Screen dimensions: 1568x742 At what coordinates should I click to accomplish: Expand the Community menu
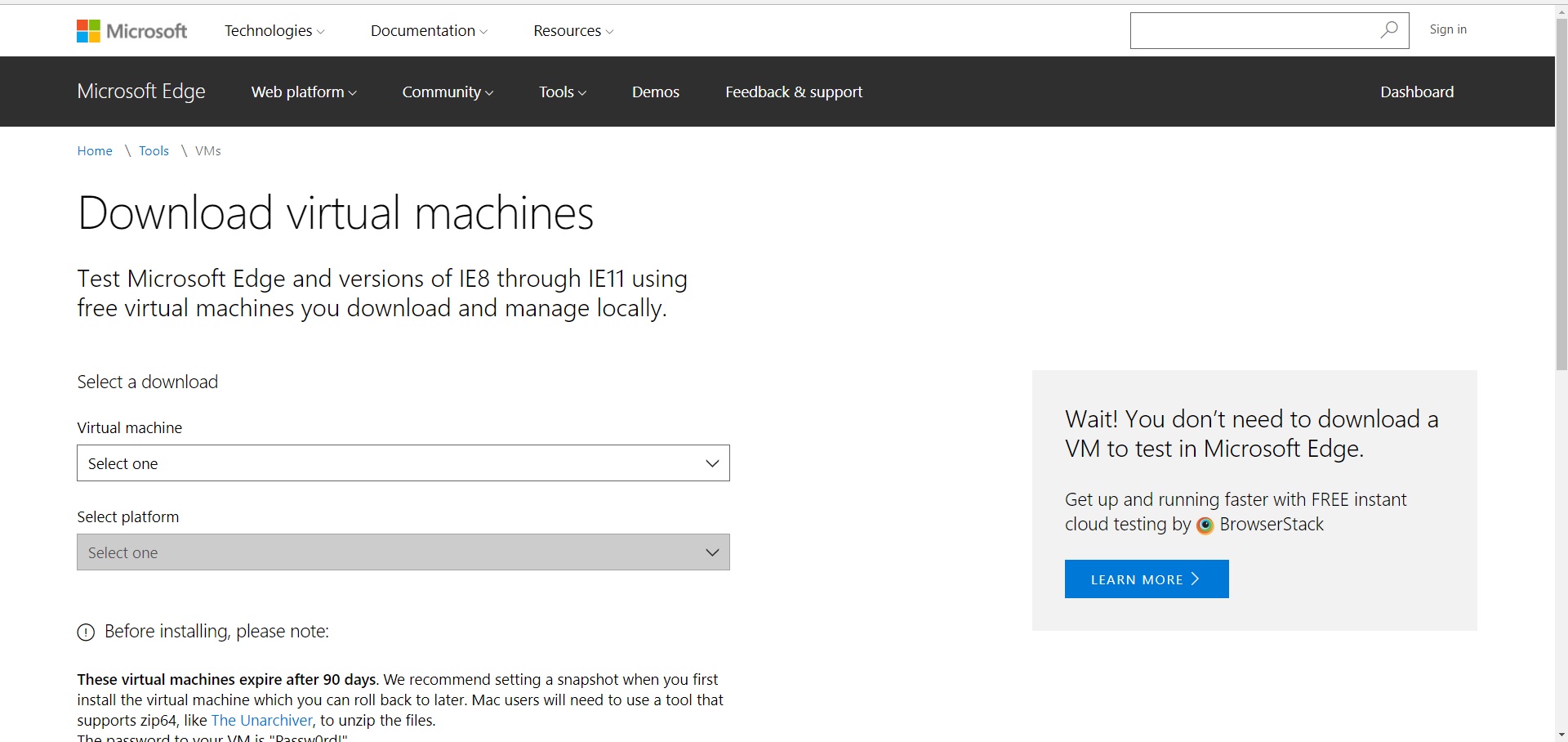[x=448, y=92]
